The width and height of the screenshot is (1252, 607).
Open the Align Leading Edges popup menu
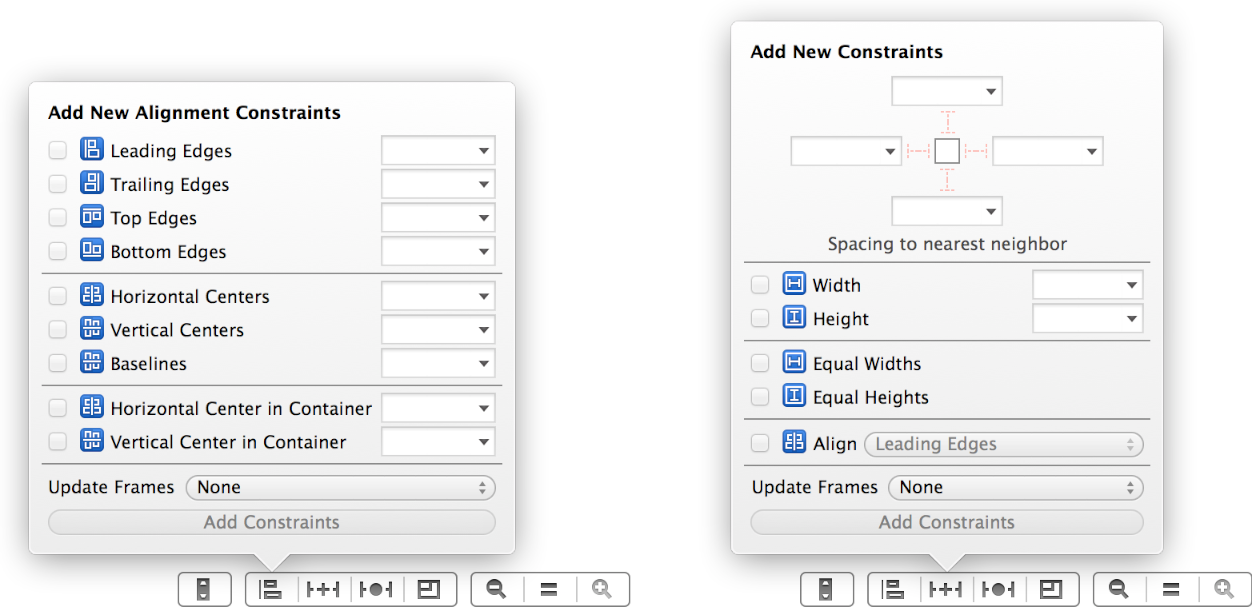pos(1003,444)
